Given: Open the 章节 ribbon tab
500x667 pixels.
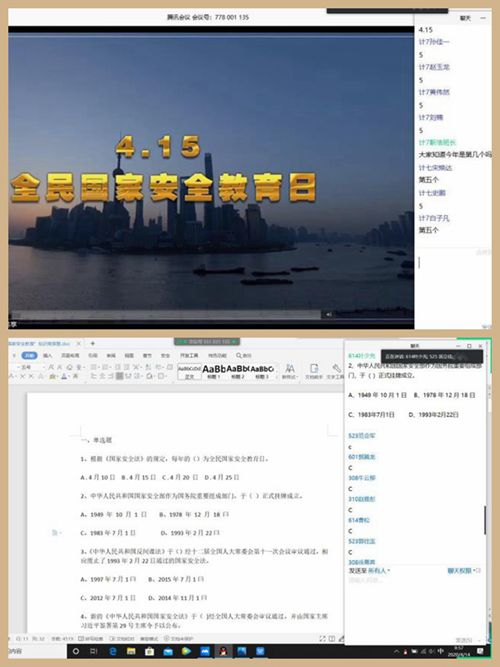Looking at the screenshot, I should (x=147, y=355).
